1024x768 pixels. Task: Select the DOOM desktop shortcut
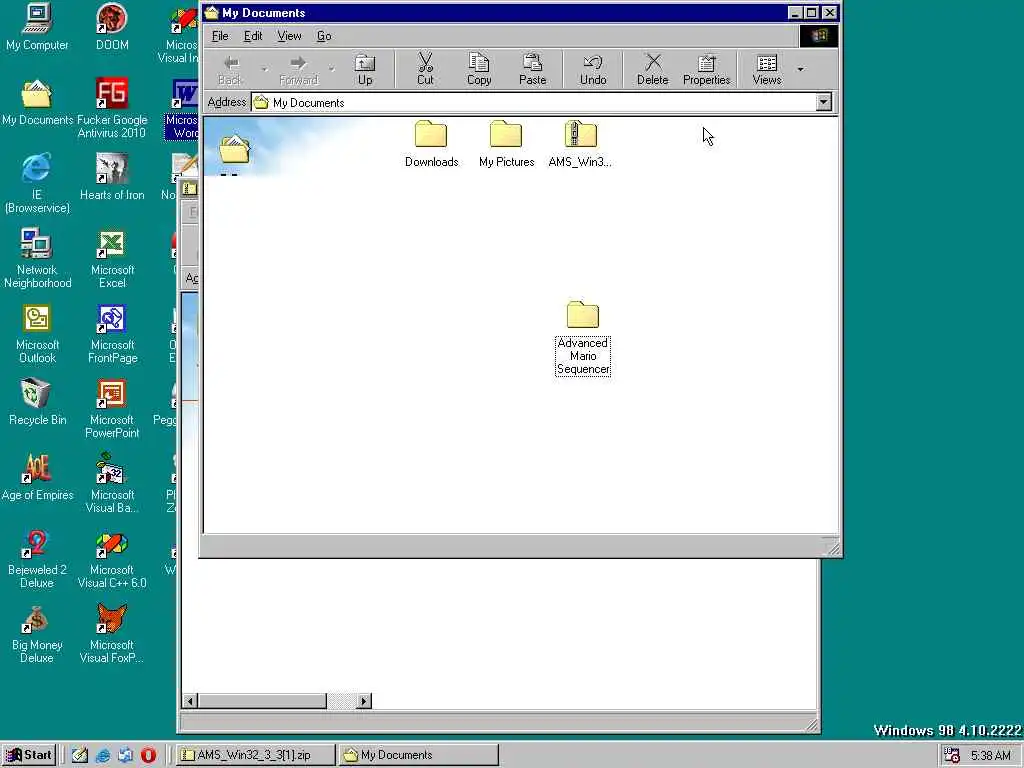[x=112, y=27]
